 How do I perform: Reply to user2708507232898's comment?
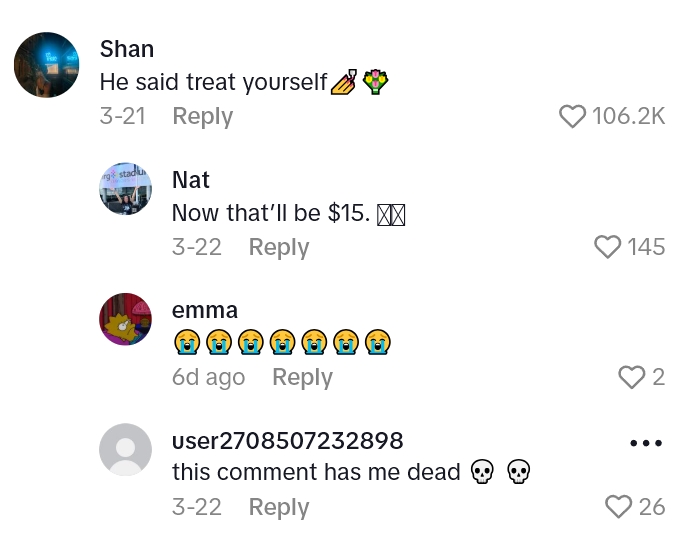point(278,507)
